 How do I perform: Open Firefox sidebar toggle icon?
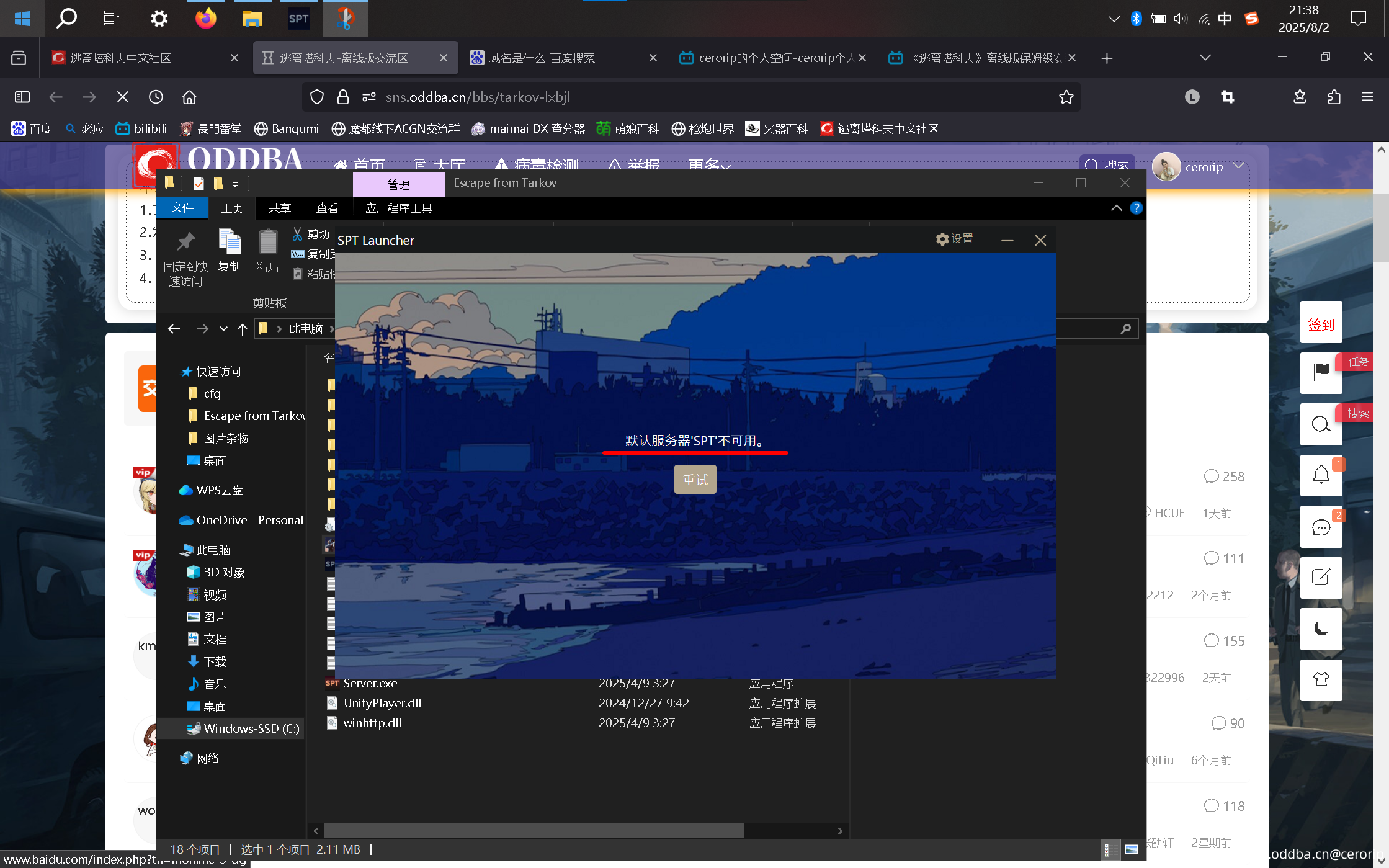click(22, 97)
